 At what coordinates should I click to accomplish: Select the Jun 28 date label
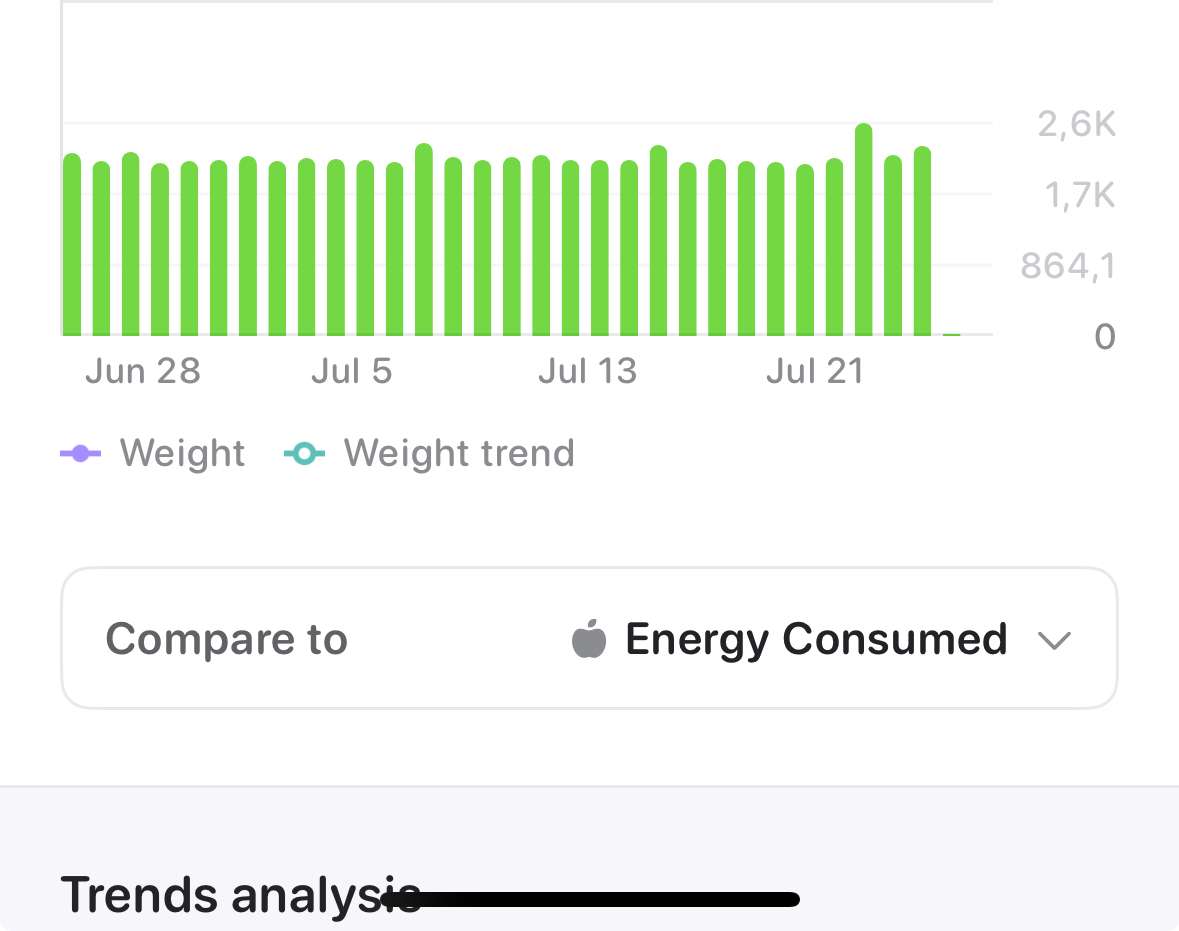click(x=143, y=371)
